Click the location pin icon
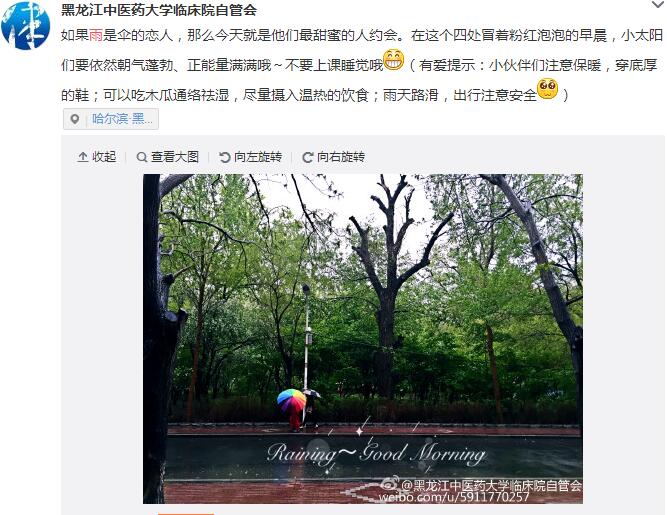 click(75, 119)
